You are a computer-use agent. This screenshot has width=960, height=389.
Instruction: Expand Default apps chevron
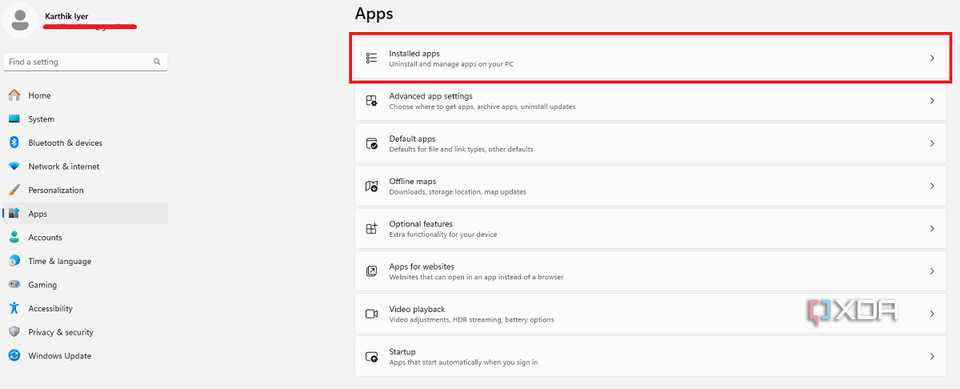(932, 143)
